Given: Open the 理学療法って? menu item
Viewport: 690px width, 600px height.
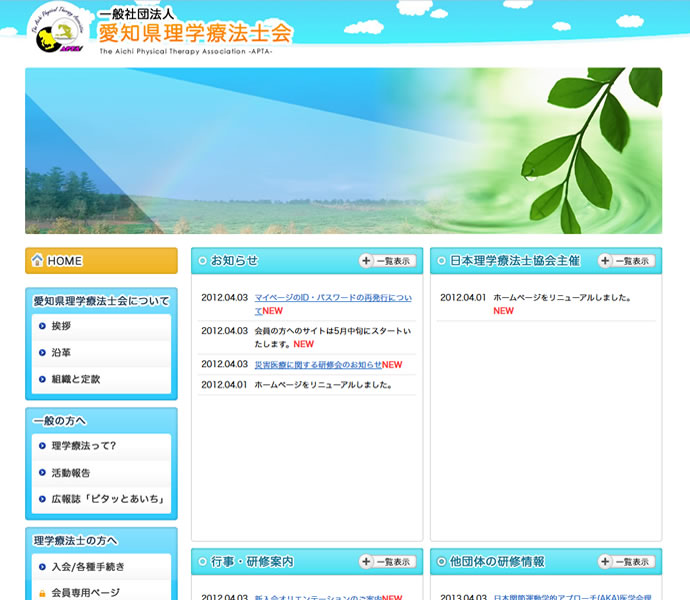Looking at the screenshot, I should 101,446.
